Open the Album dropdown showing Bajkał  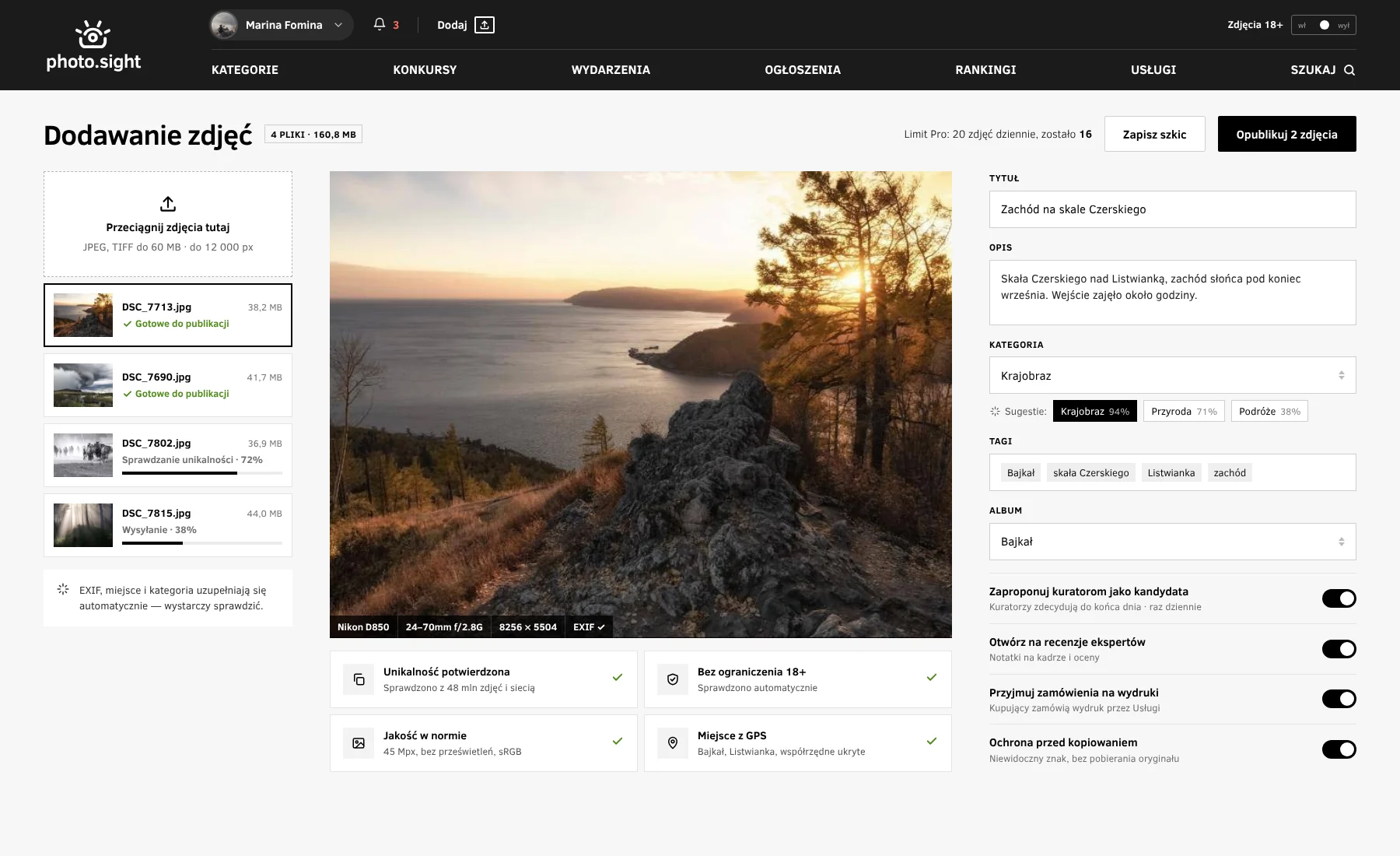pos(1172,542)
